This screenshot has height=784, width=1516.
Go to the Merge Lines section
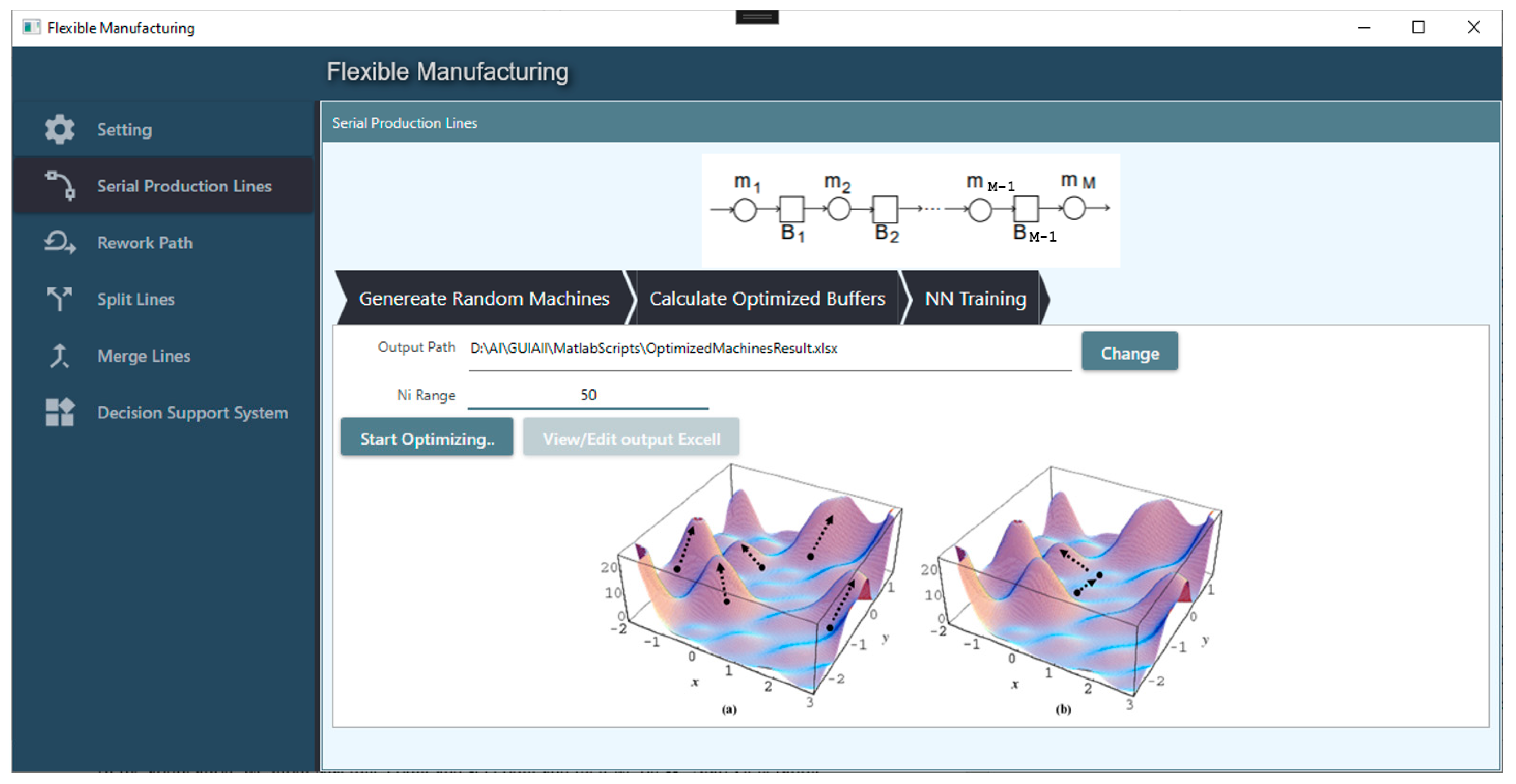pos(144,355)
